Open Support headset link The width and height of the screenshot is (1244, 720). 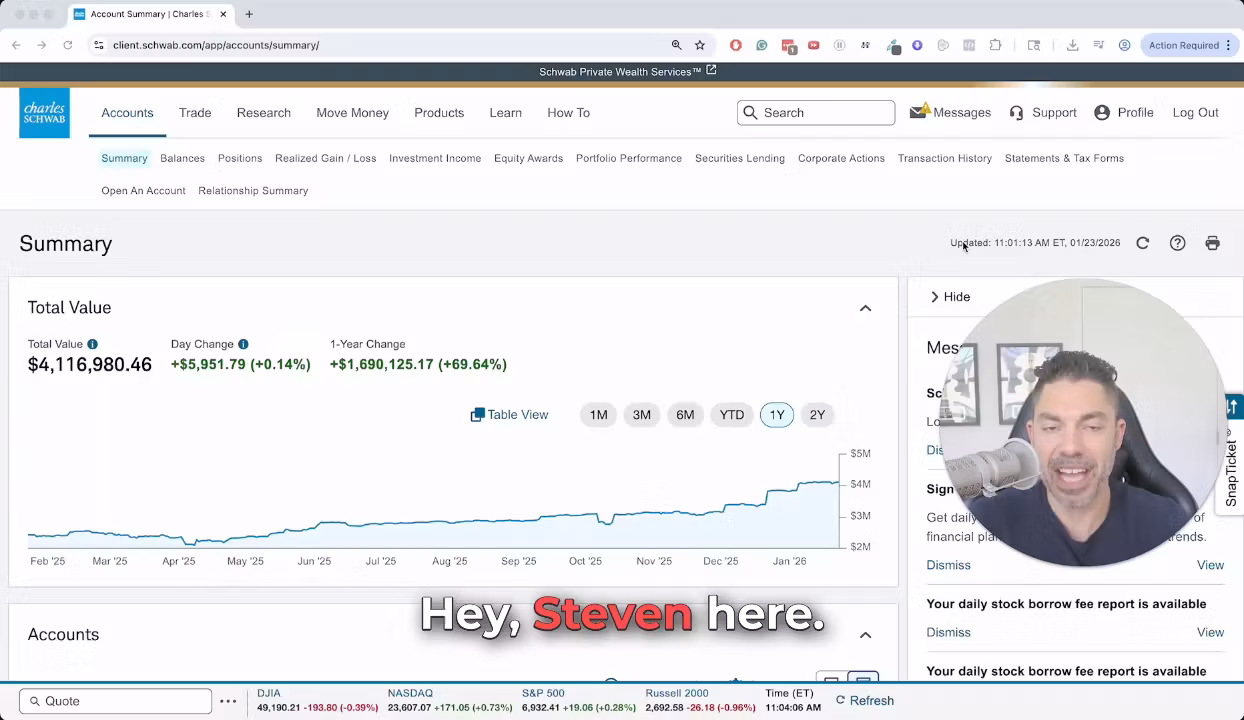click(1043, 112)
